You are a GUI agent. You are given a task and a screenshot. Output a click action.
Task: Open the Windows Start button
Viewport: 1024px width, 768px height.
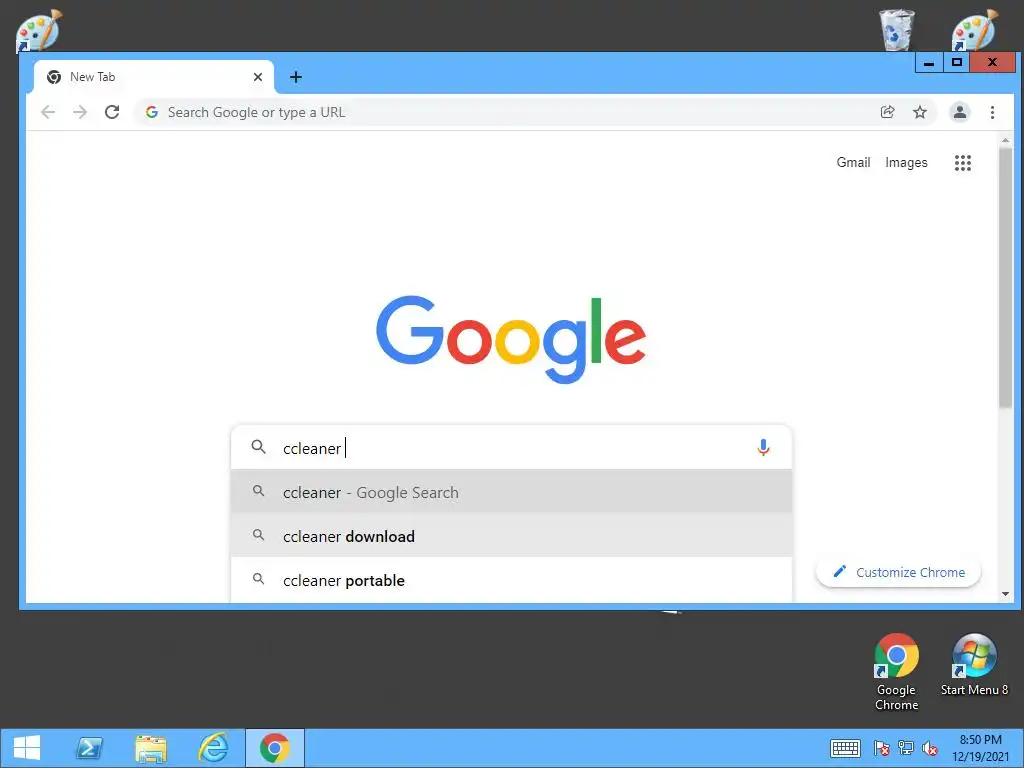pyautogui.click(x=27, y=748)
